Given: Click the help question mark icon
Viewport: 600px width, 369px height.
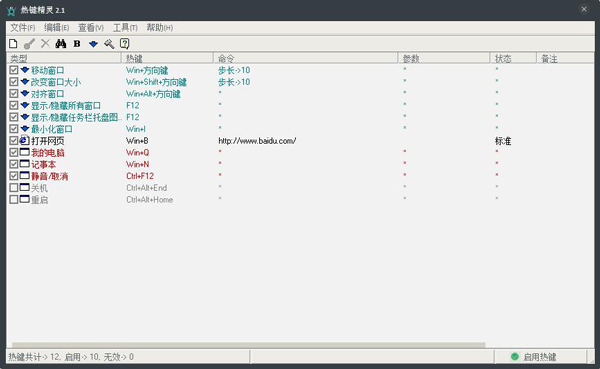Looking at the screenshot, I should pos(124,44).
